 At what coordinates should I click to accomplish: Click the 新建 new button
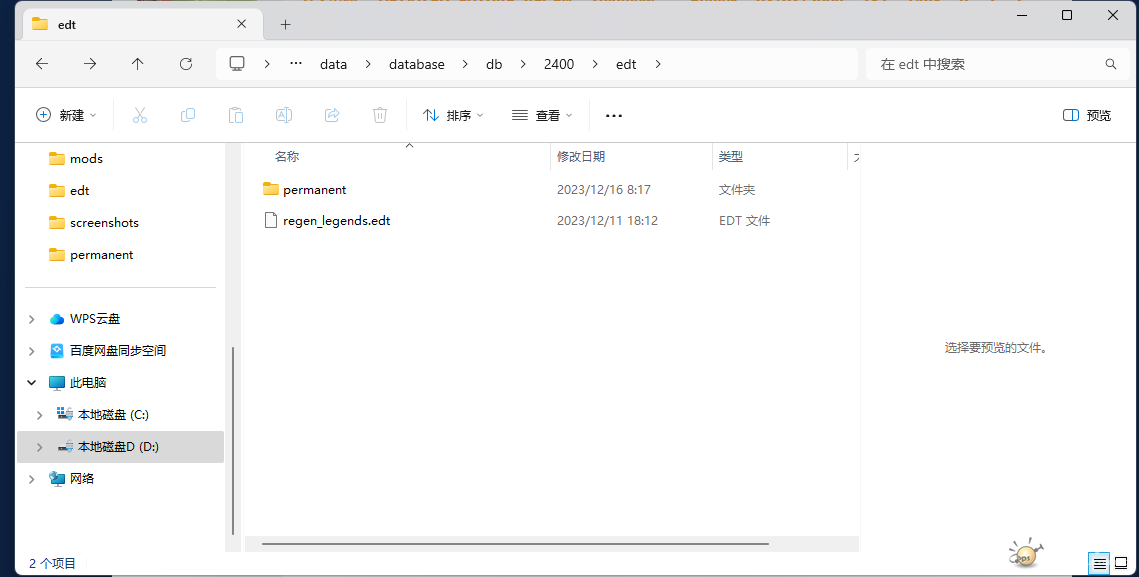point(66,115)
